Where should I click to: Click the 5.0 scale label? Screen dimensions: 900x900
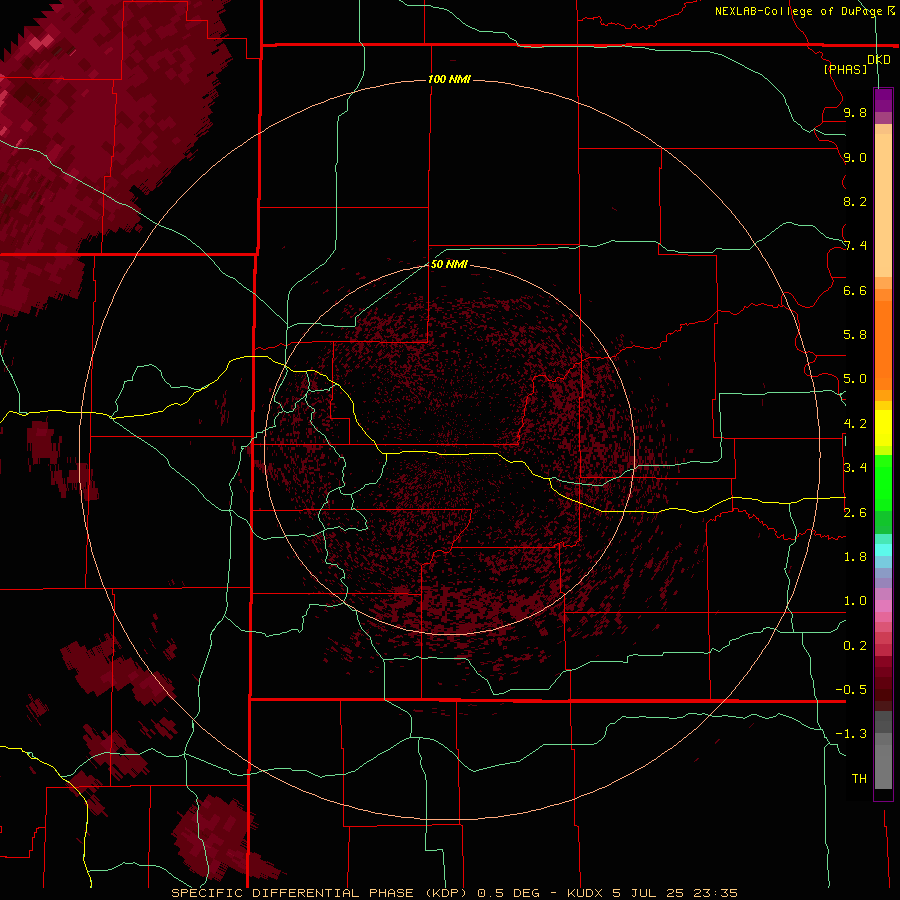pos(855,379)
